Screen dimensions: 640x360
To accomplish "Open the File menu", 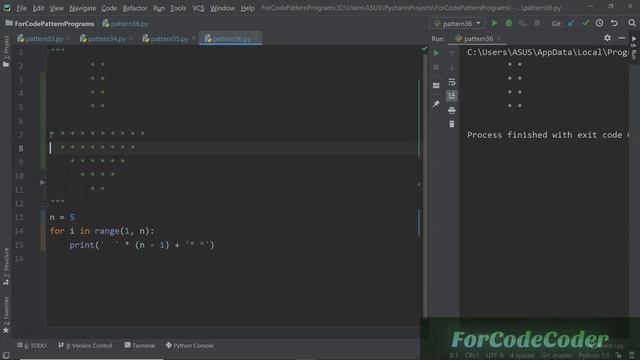I will click(21, 8).
